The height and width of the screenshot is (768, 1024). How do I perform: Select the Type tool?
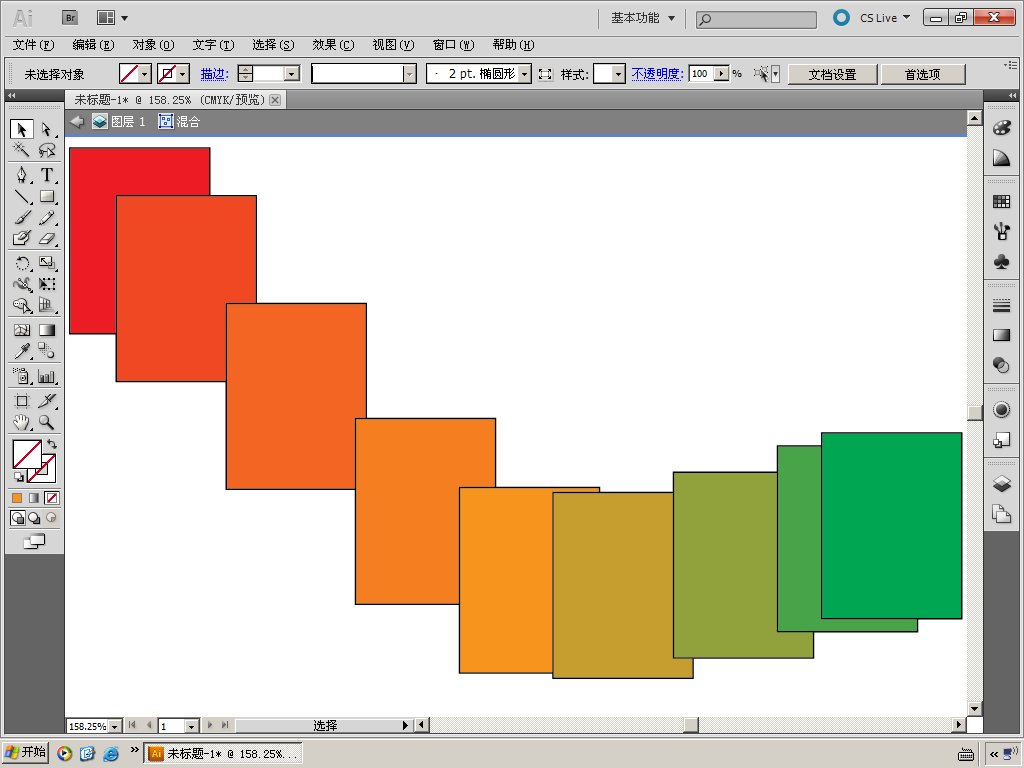coord(46,175)
